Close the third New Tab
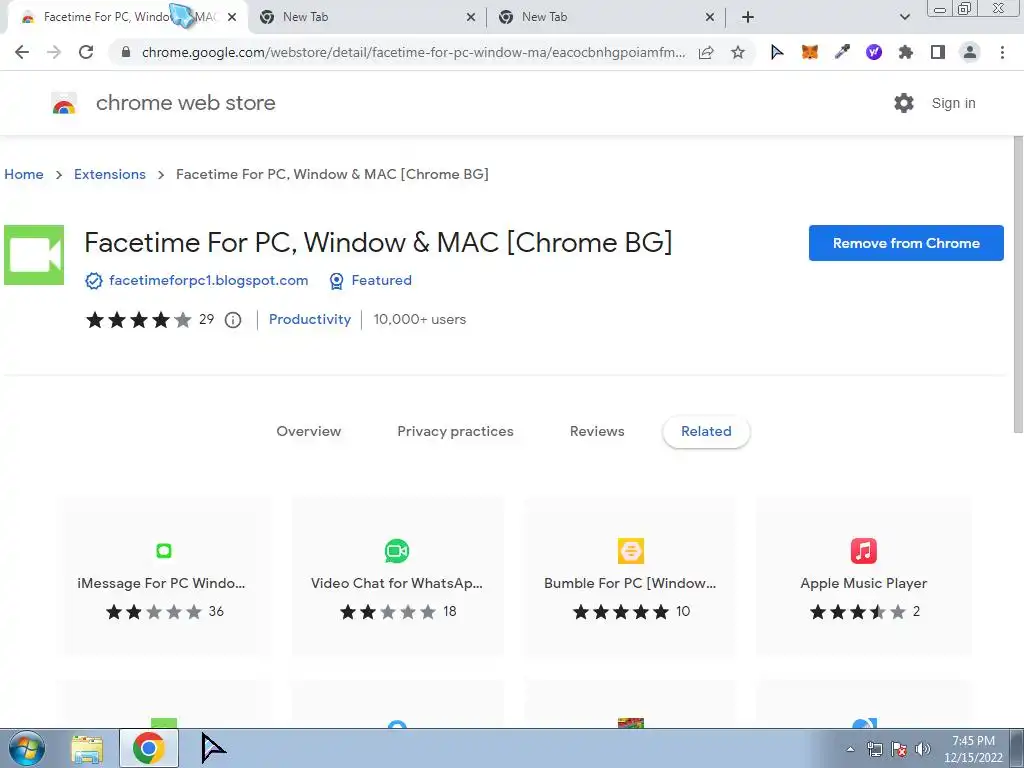The image size is (1024, 768). [x=710, y=18]
